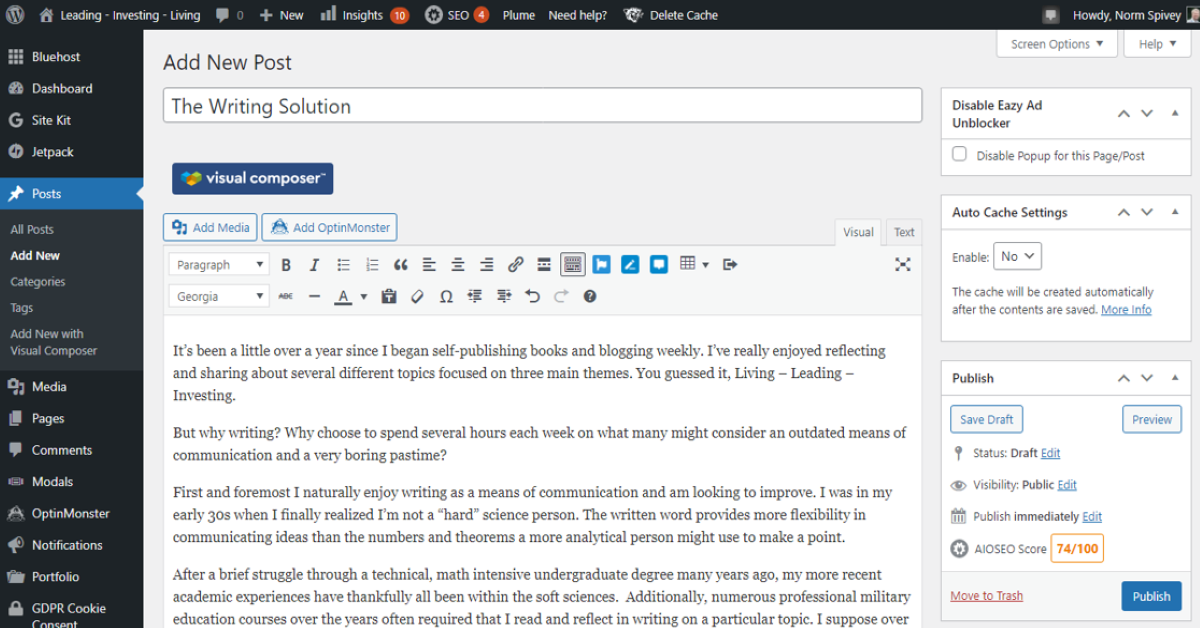
Task: Save the post as a draft
Action: pyautogui.click(x=986, y=419)
